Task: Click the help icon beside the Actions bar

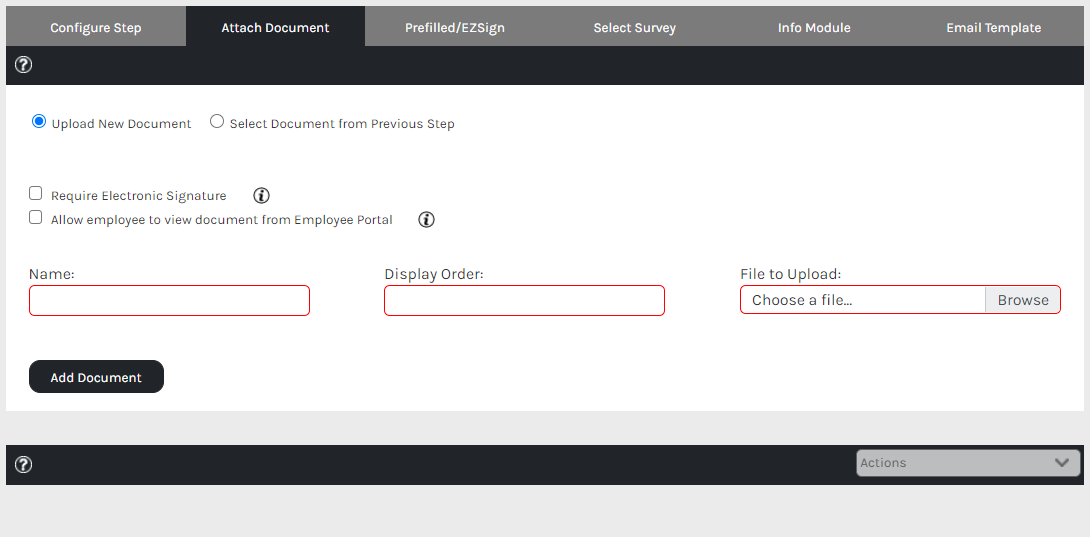Action: pyautogui.click(x=24, y=464)
